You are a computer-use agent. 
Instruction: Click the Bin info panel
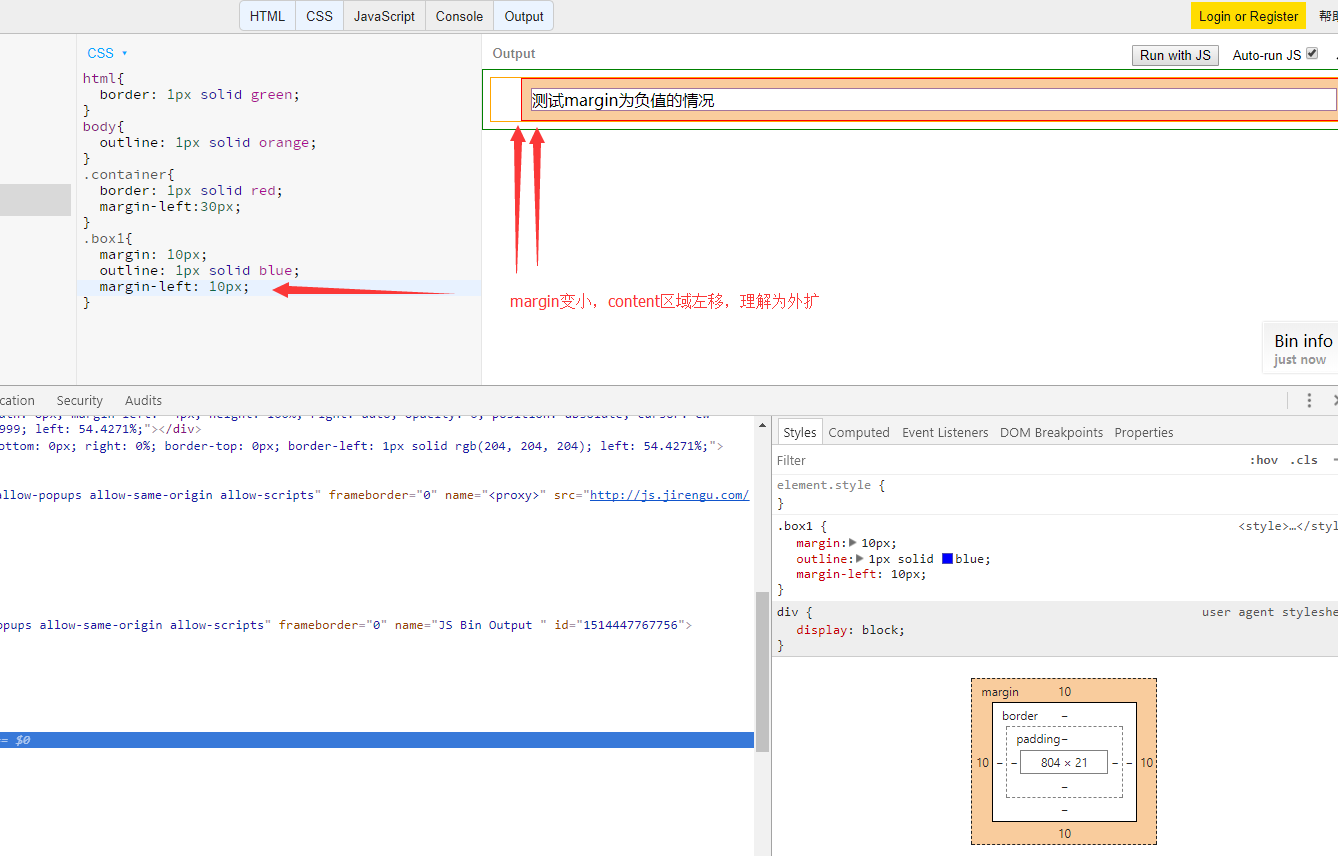(x=1301, y=347)
